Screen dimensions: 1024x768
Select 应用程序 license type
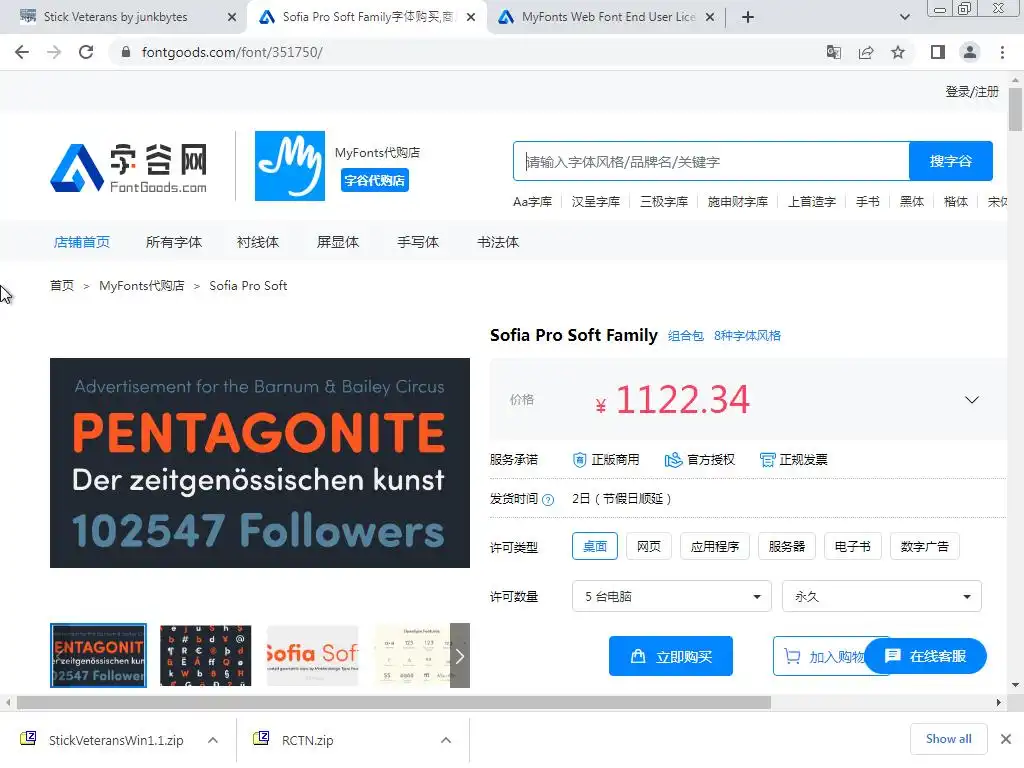pyautogui.click(x=715, y=546)
